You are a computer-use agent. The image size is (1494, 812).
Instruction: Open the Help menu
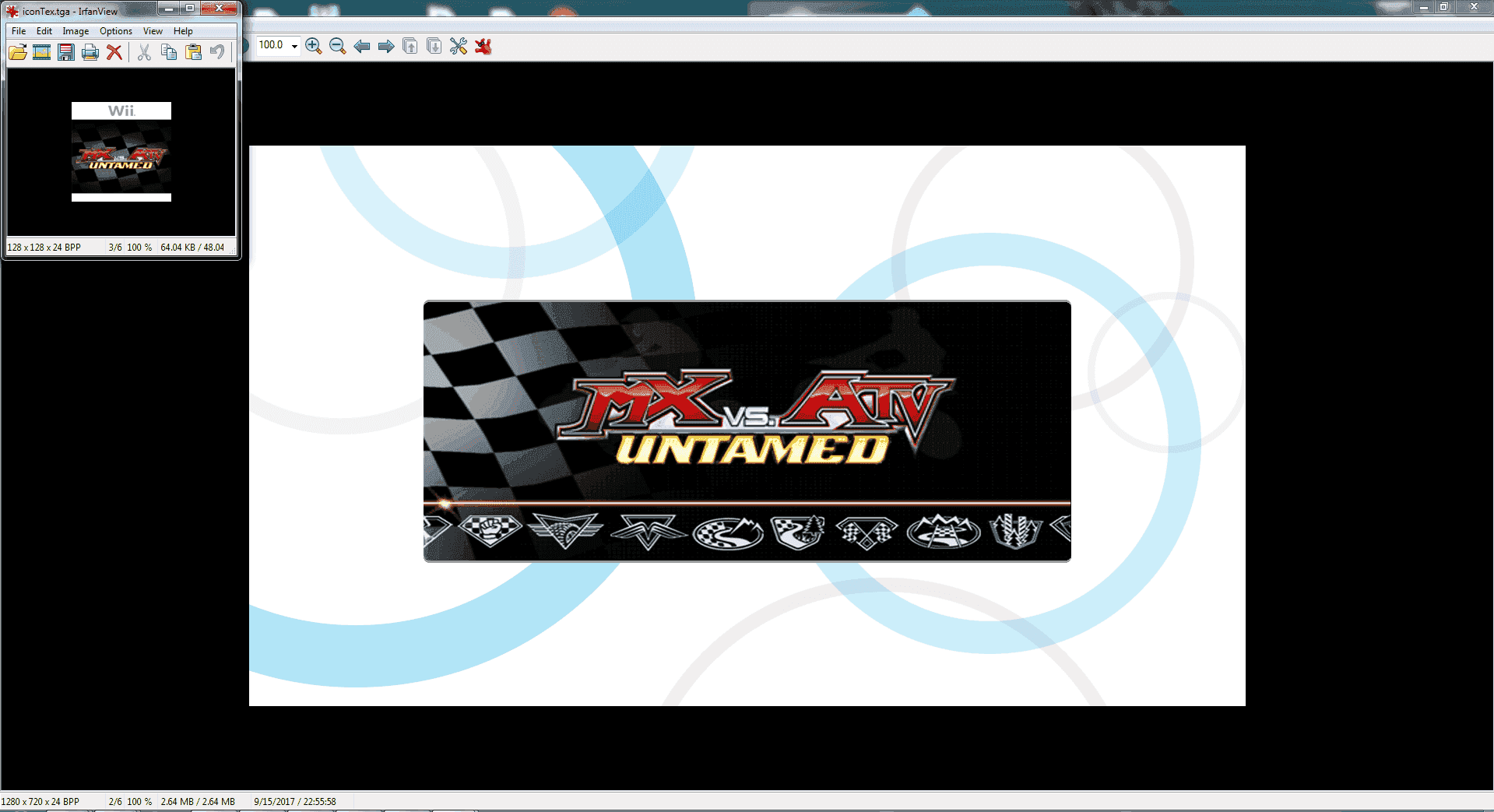[x=183, y=31]
